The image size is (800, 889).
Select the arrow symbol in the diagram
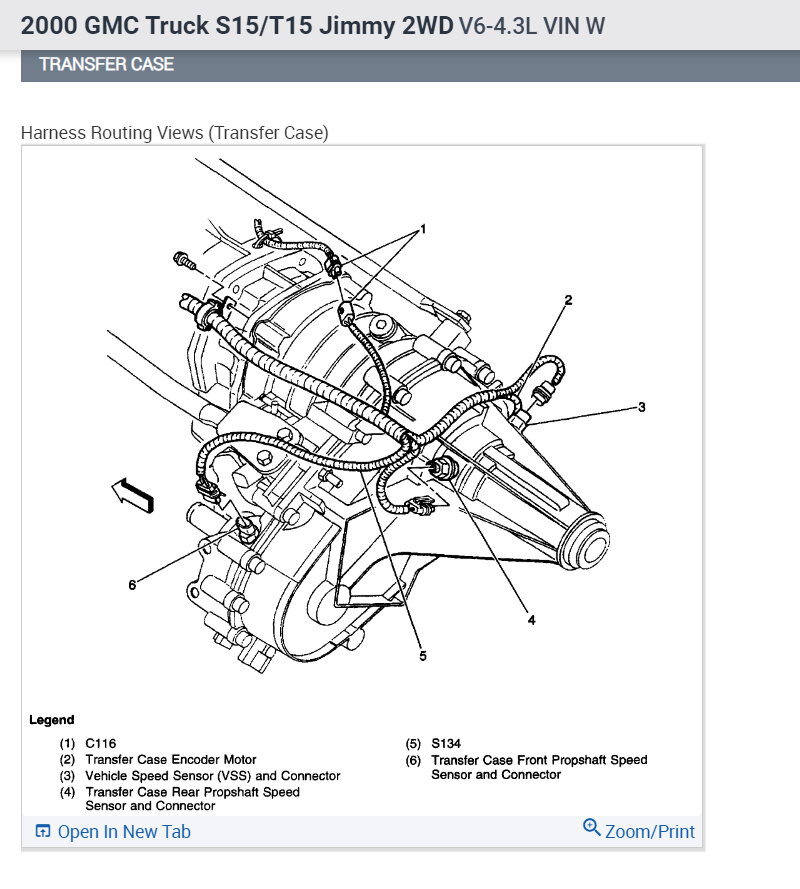tap(131, 494)
